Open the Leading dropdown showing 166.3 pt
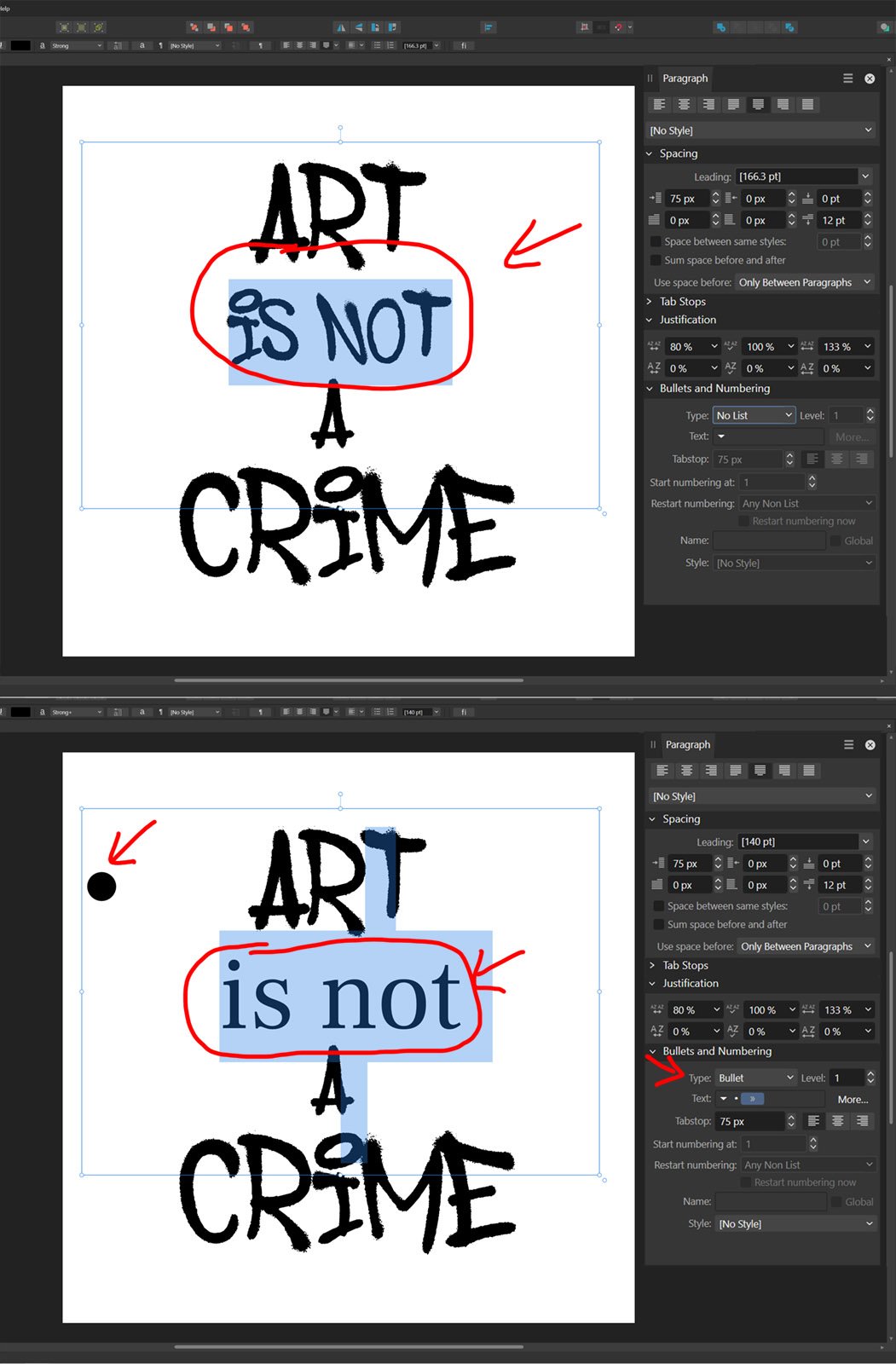The width and height of the screenshot is (896, 1364). (865, 176)
